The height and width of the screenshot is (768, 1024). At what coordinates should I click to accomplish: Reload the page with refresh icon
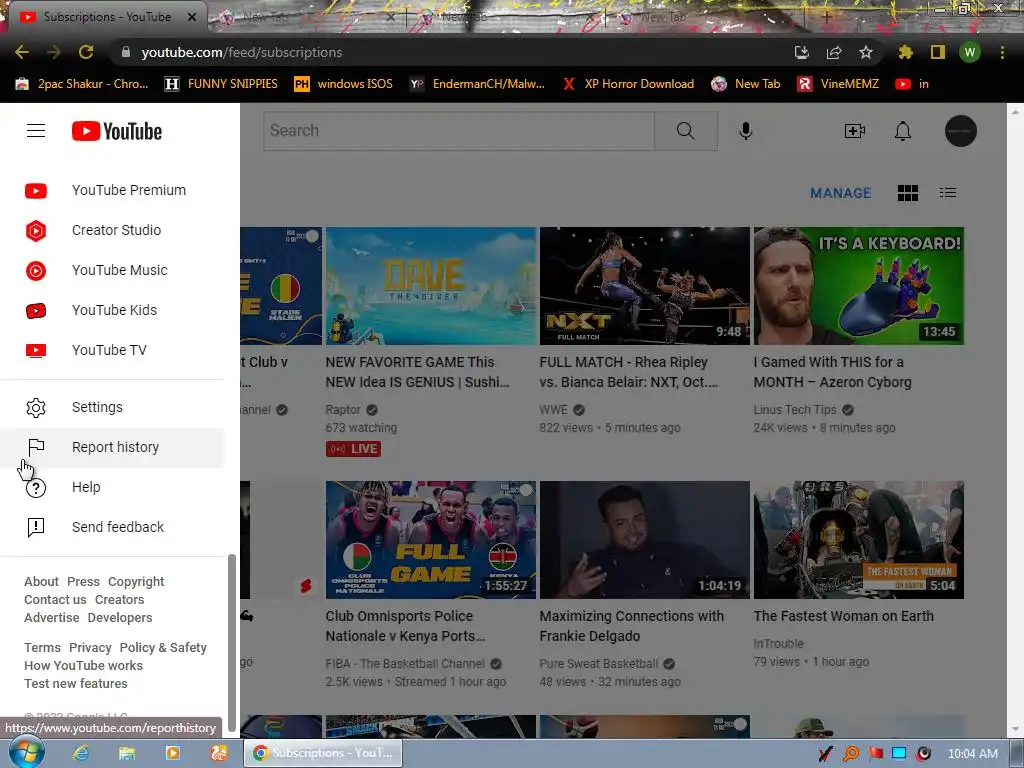[x=86, y=52]
